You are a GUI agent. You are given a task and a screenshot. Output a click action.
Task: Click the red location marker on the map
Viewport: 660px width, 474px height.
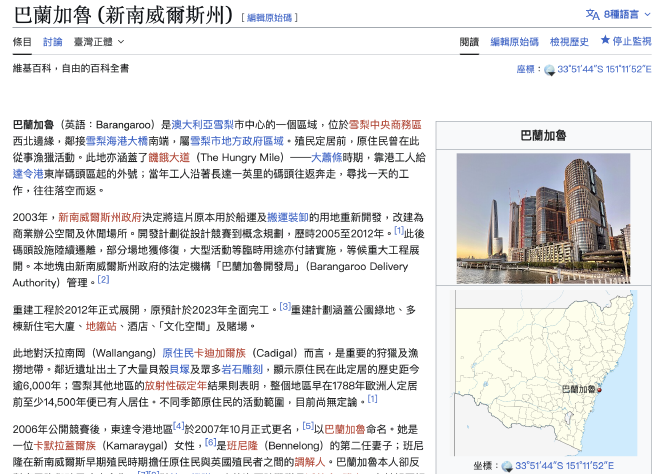point(599,390)
